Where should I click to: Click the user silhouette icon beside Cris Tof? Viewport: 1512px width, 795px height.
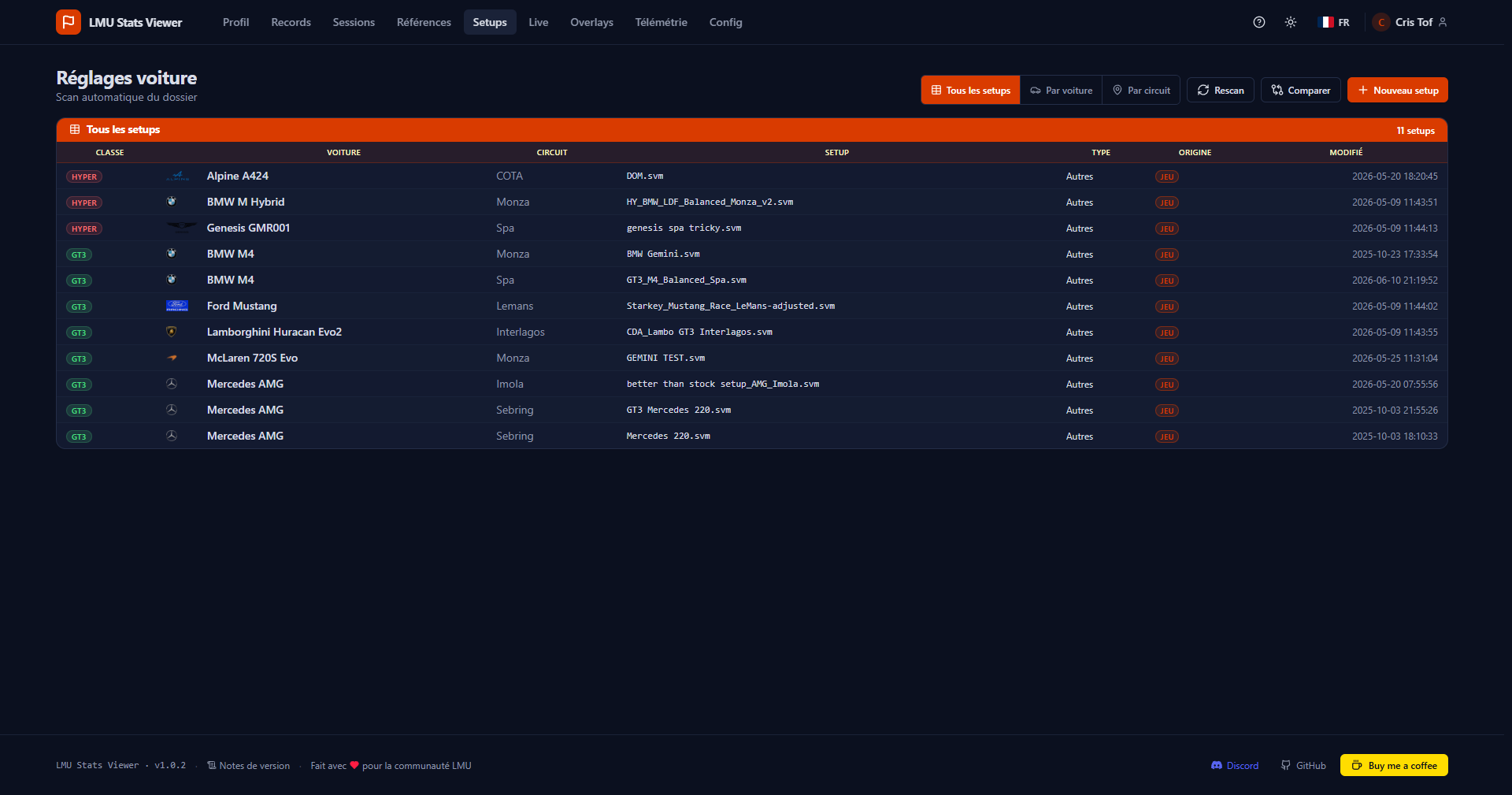point(1443,22)
